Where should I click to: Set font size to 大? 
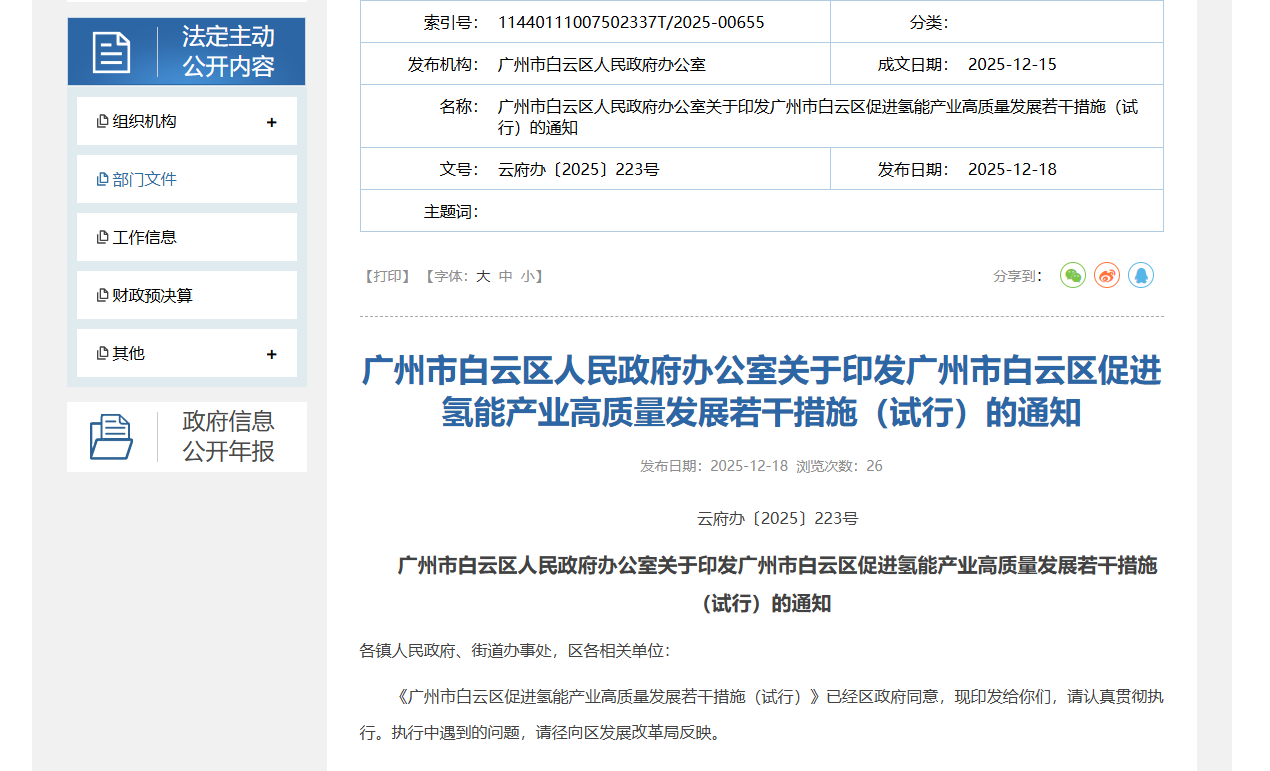click(482, 275)
